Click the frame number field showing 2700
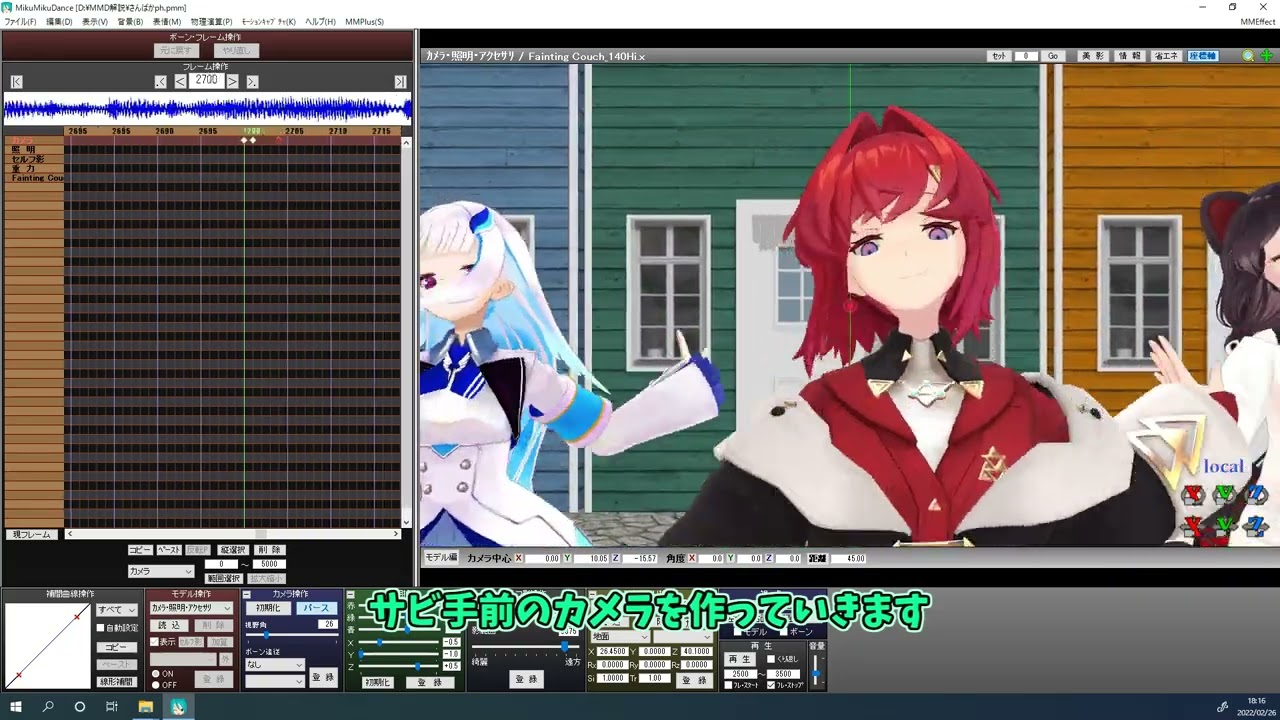This screenshot has width=1280, height=720. [x=206, y=81]
